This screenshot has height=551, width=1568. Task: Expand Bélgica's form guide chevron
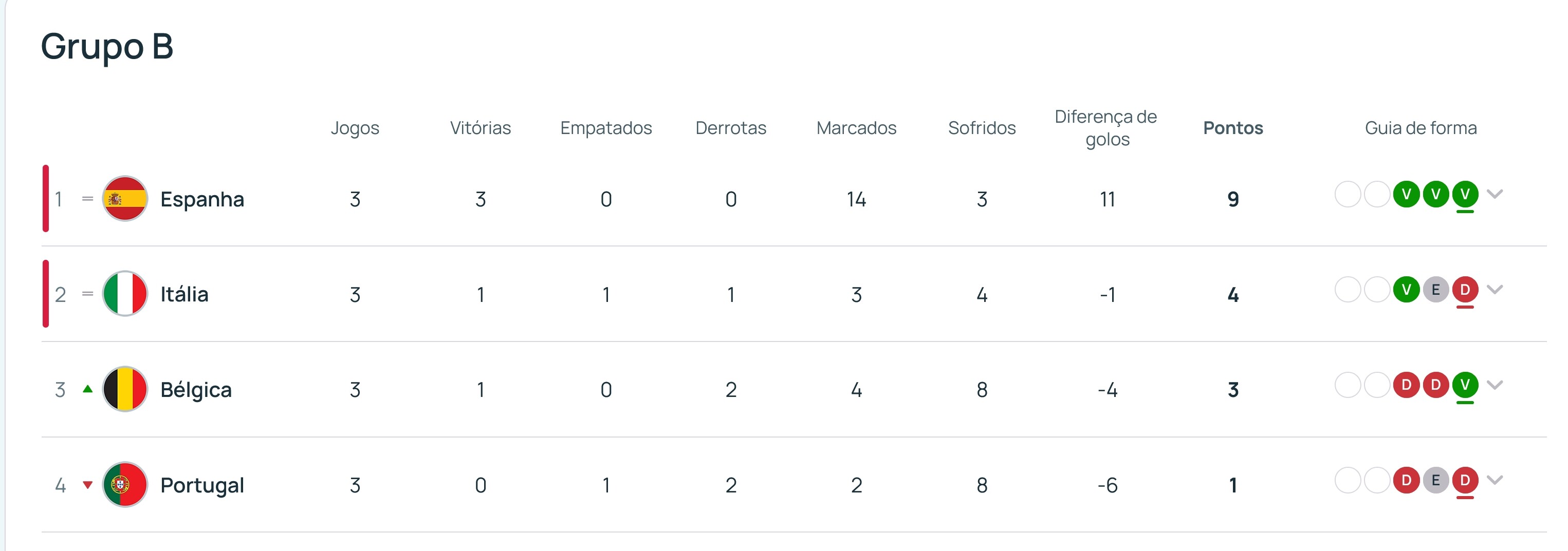pyautogui.click(x=1495, y=384)
